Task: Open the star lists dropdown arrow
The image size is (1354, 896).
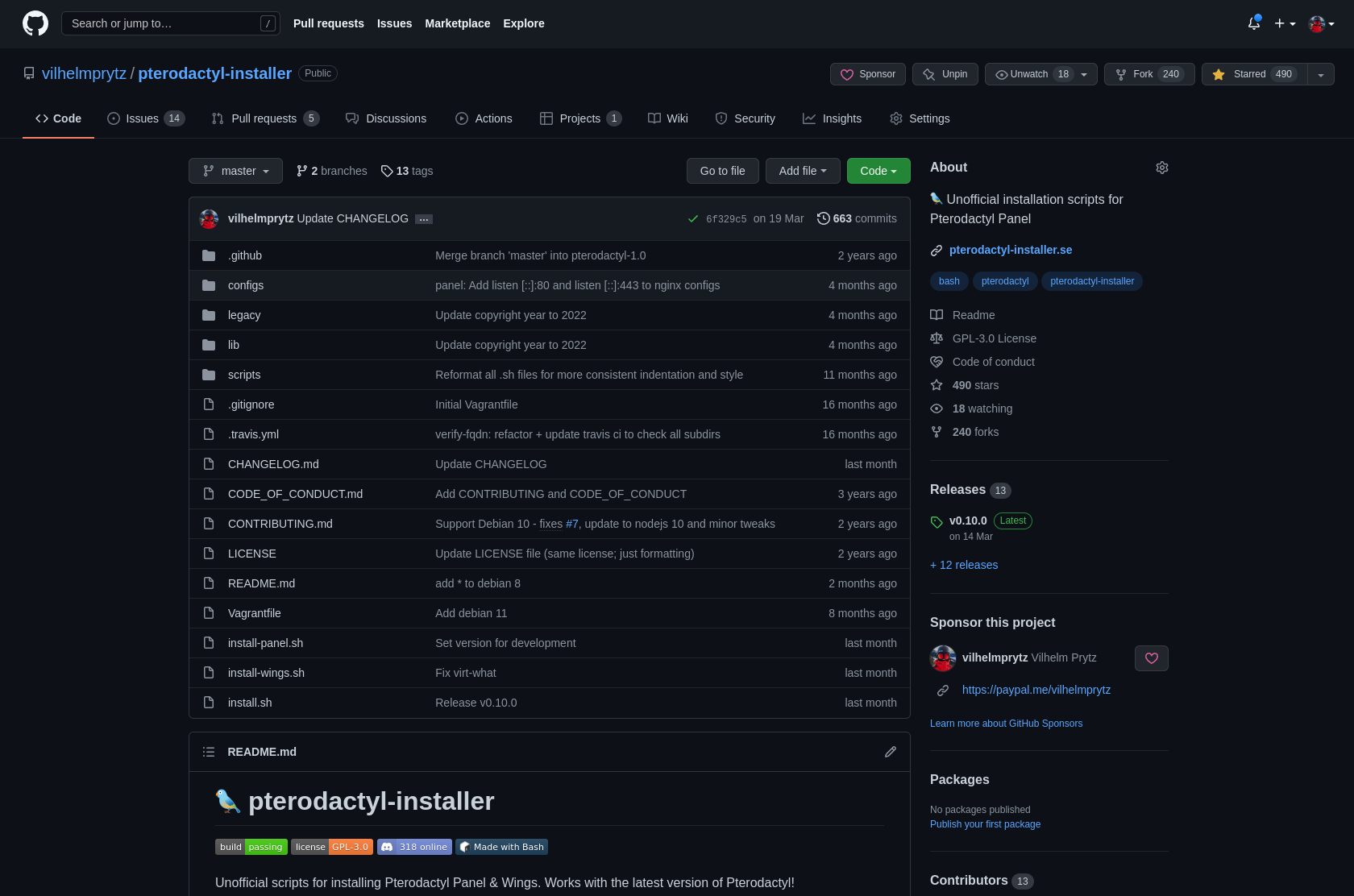Action: point(1321,74)
